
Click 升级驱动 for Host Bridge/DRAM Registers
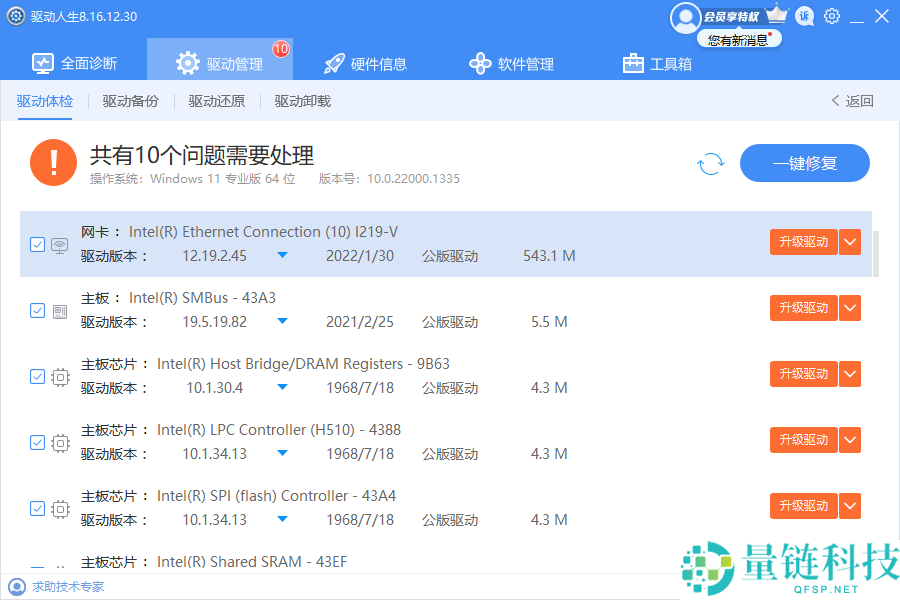tap(804, 374)
